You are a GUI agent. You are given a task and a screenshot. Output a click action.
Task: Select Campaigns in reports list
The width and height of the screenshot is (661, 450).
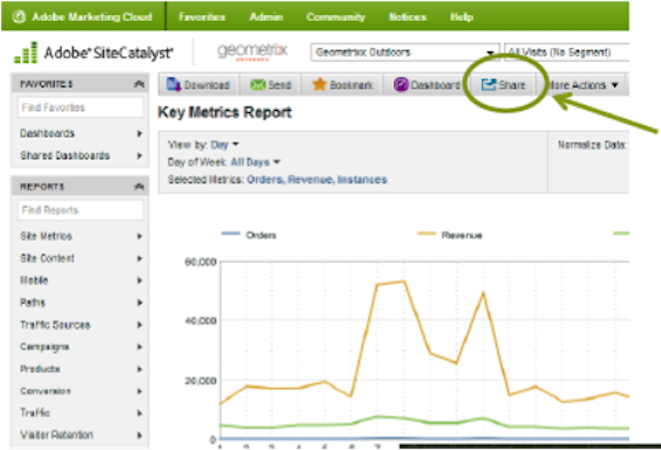[45, 347]
